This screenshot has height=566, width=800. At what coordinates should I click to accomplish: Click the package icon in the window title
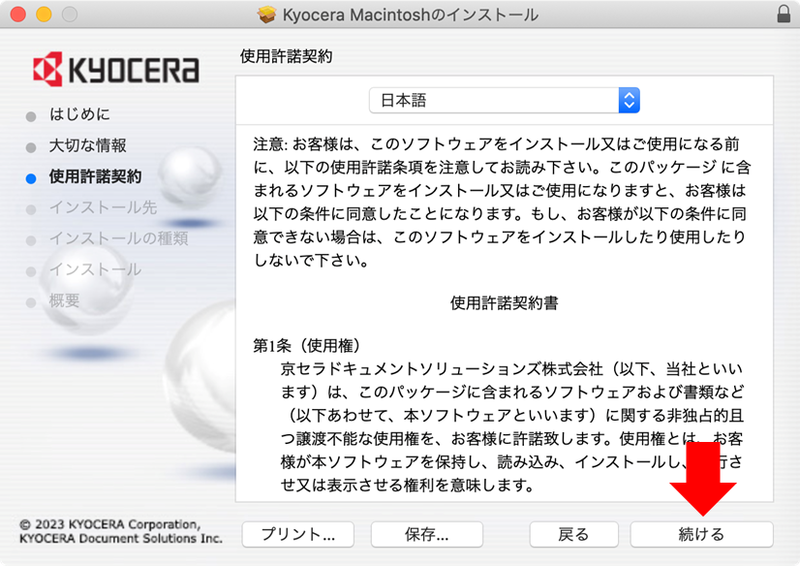(266, 14)
